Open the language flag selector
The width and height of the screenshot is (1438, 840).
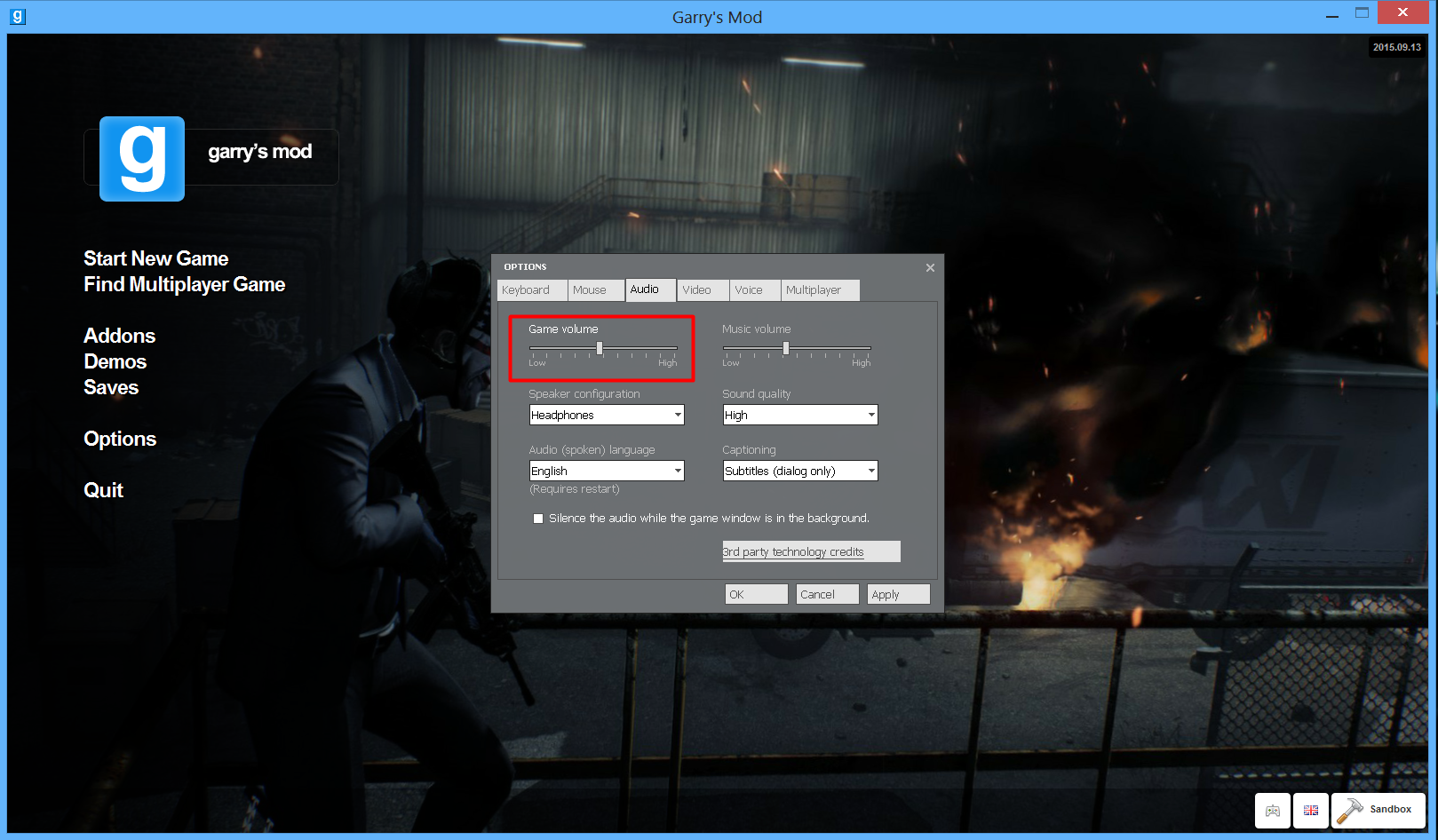click(1311, 810)
